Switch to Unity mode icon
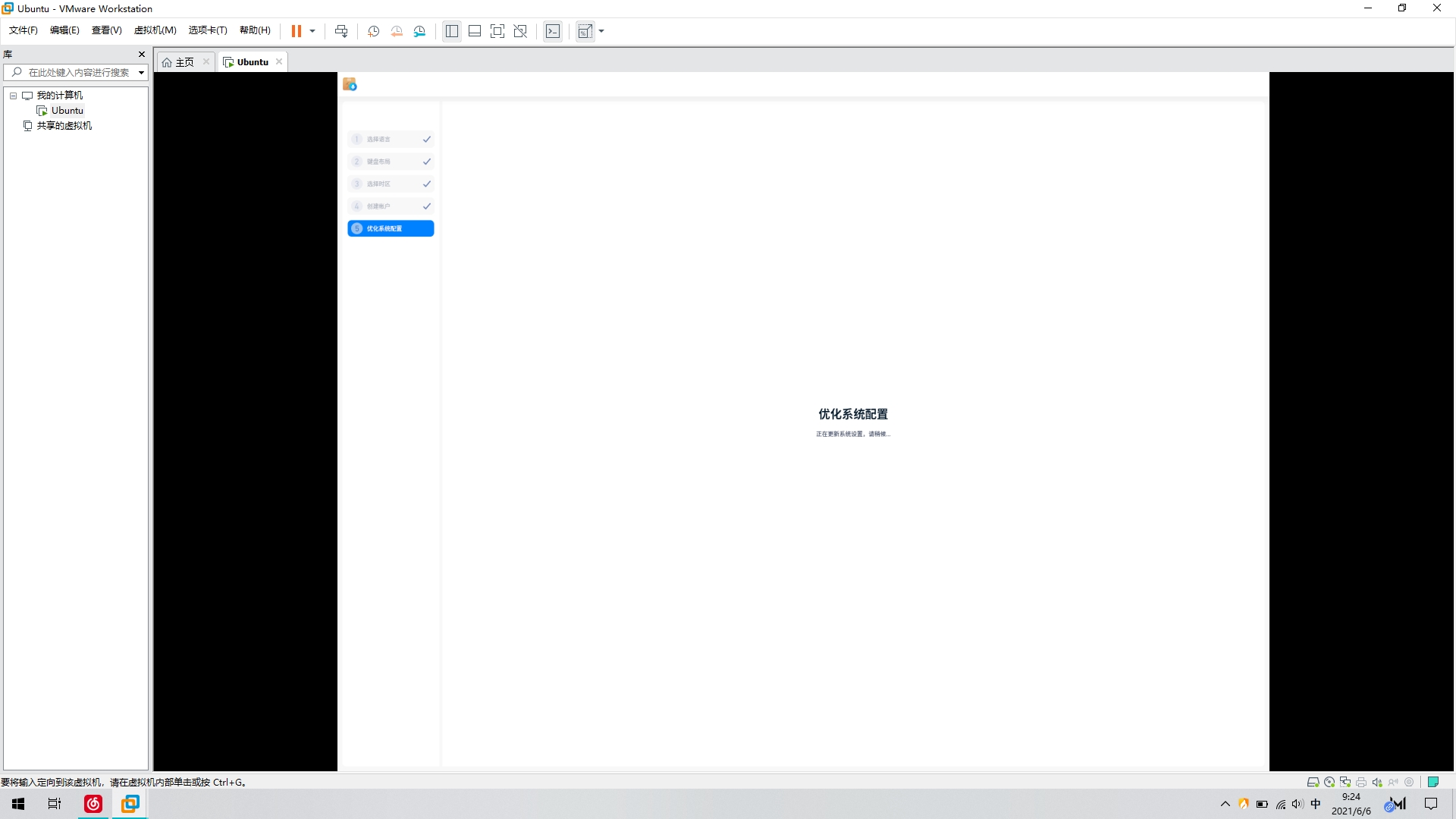The width and height of the screenshot is (1456, 819). coord(520,31)
